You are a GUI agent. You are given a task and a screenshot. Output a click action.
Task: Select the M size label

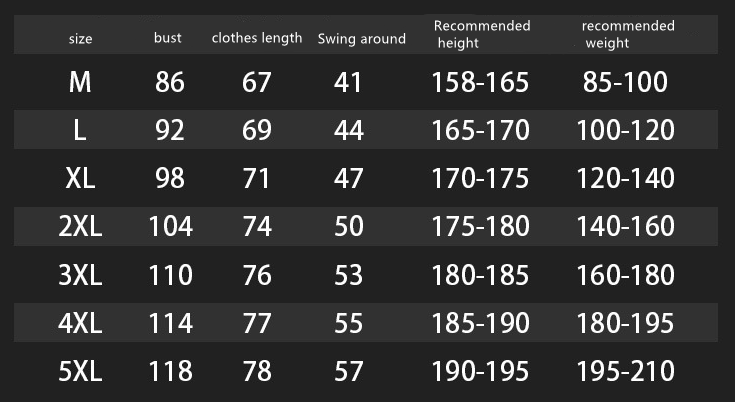(x=80, y=82)
